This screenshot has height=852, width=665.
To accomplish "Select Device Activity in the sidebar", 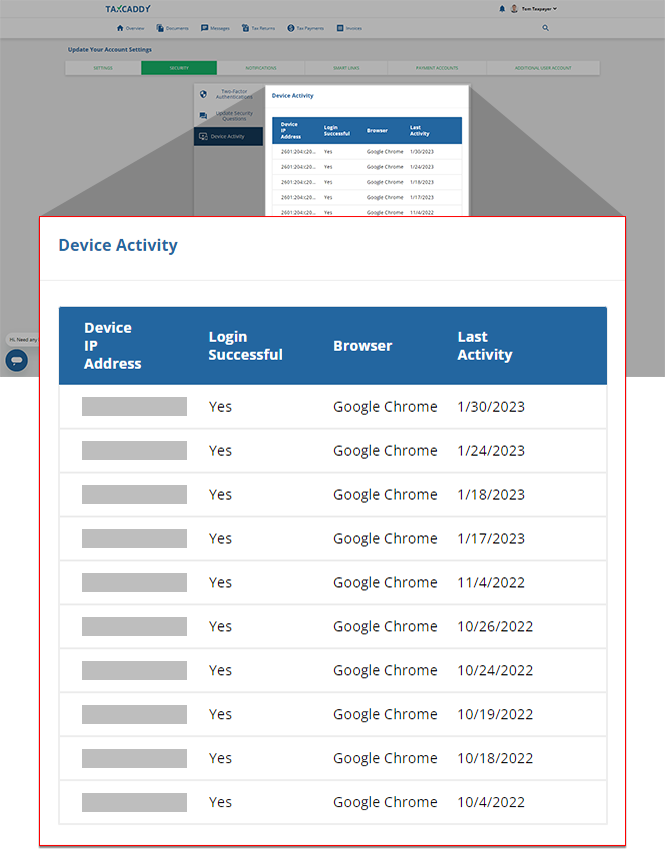I will pyautogui.click(x=228, y=136).
